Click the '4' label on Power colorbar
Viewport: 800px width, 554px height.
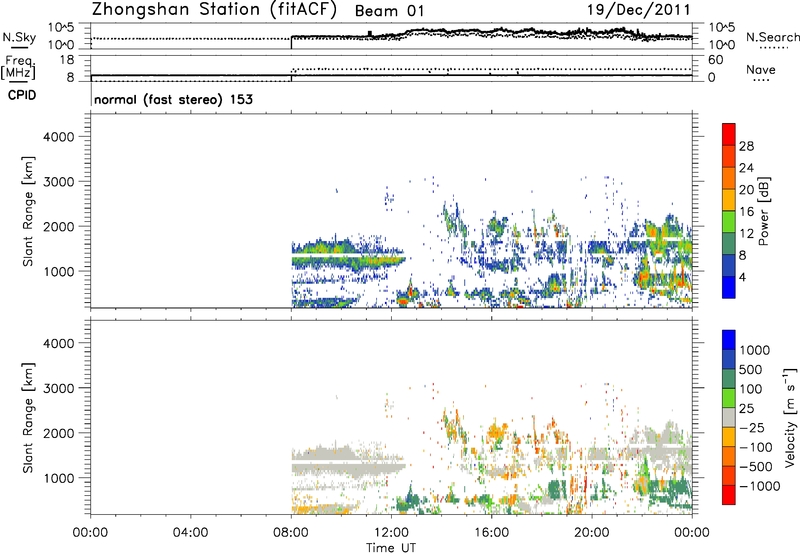tap(743, 277)
